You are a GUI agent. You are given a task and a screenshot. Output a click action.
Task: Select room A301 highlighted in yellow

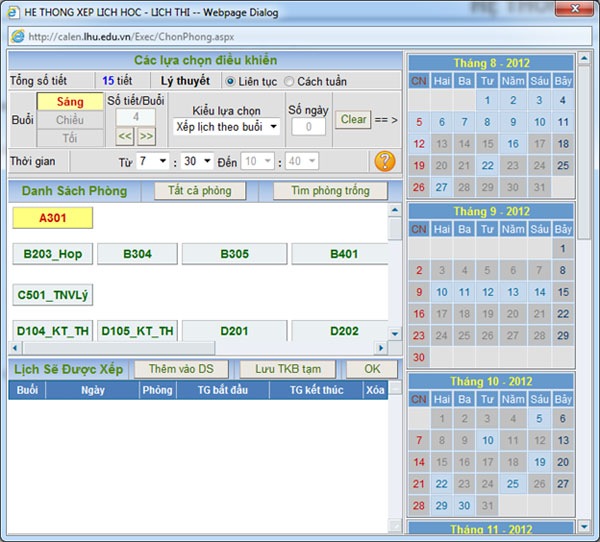[x=52, y=218]
